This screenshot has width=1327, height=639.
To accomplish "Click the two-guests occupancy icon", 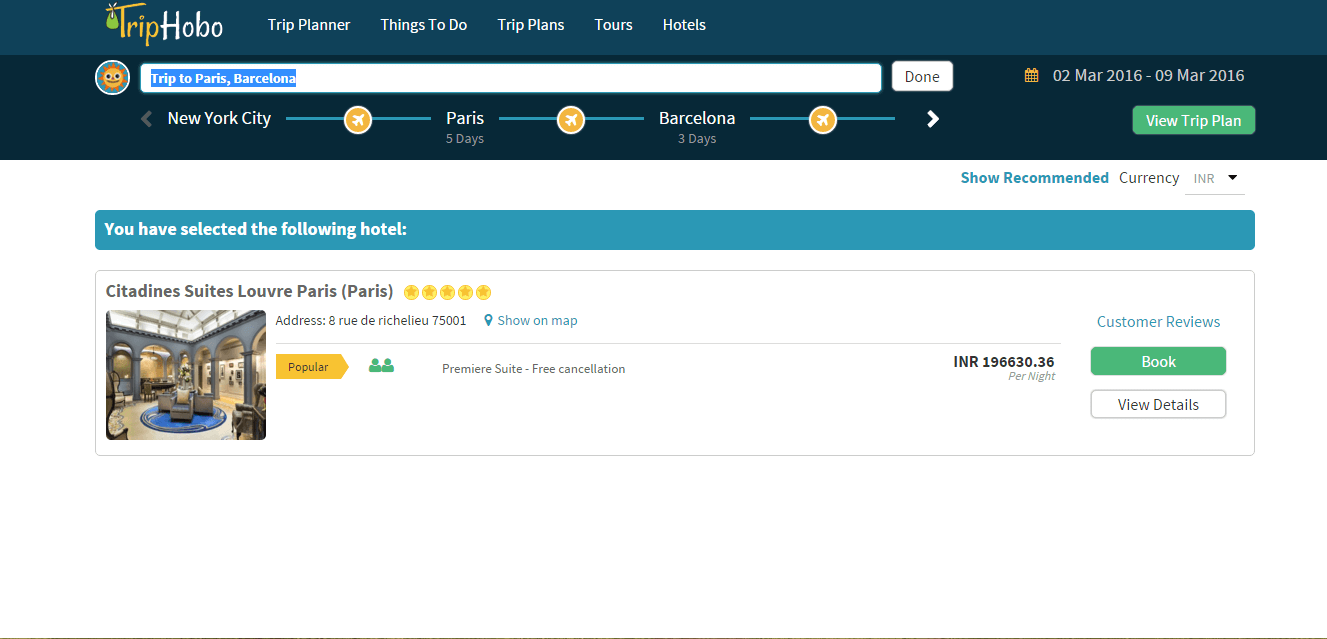I will (x=381, y=366).
